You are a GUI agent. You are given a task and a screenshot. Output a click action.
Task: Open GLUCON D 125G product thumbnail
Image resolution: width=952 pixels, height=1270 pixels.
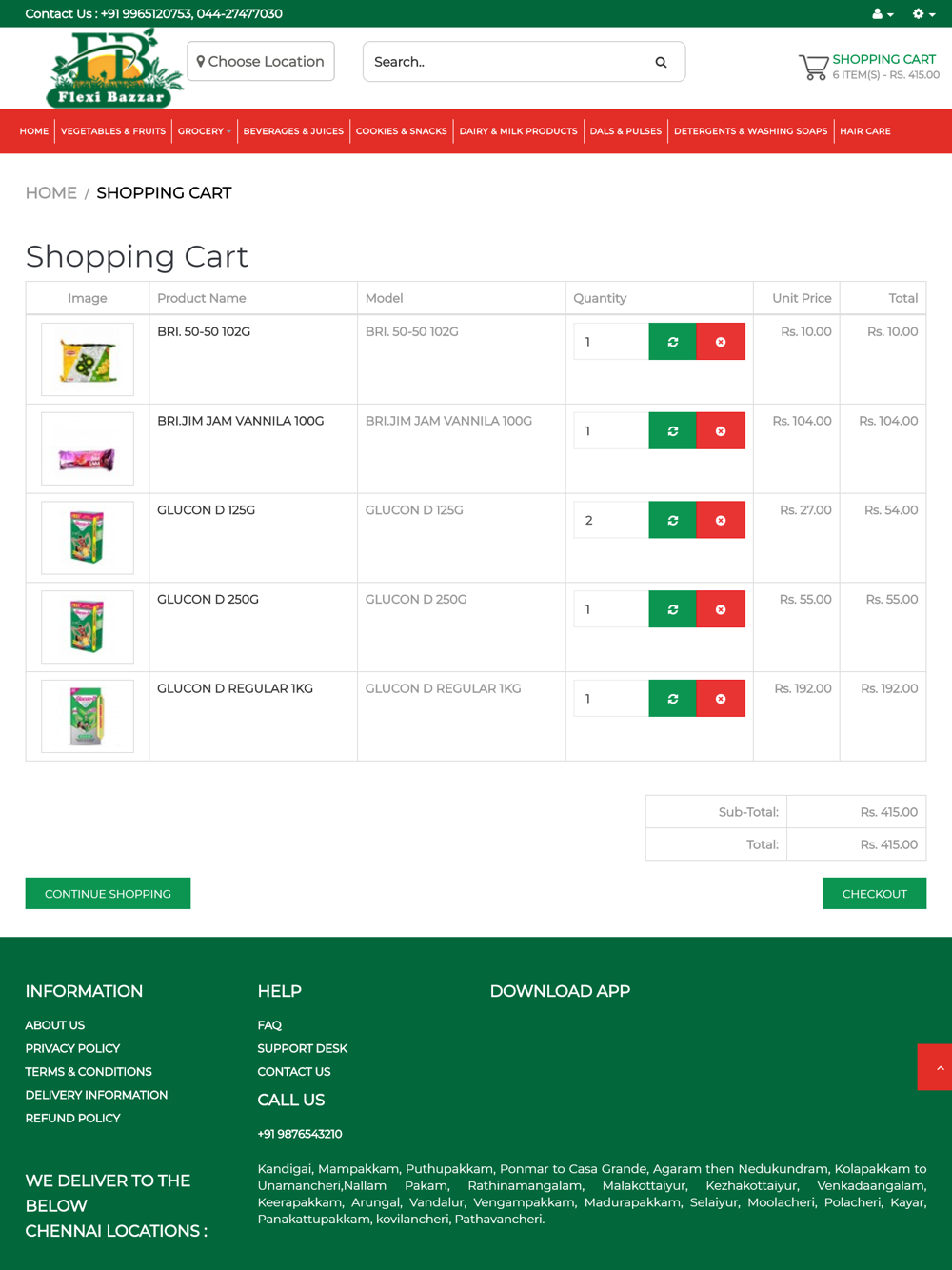[88, 538]
